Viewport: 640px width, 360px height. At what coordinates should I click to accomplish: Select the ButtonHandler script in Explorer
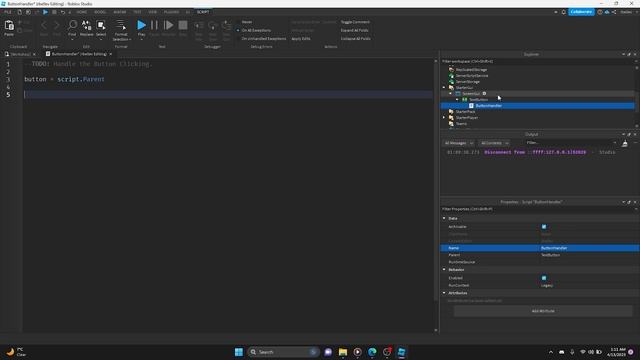(488, 106)
